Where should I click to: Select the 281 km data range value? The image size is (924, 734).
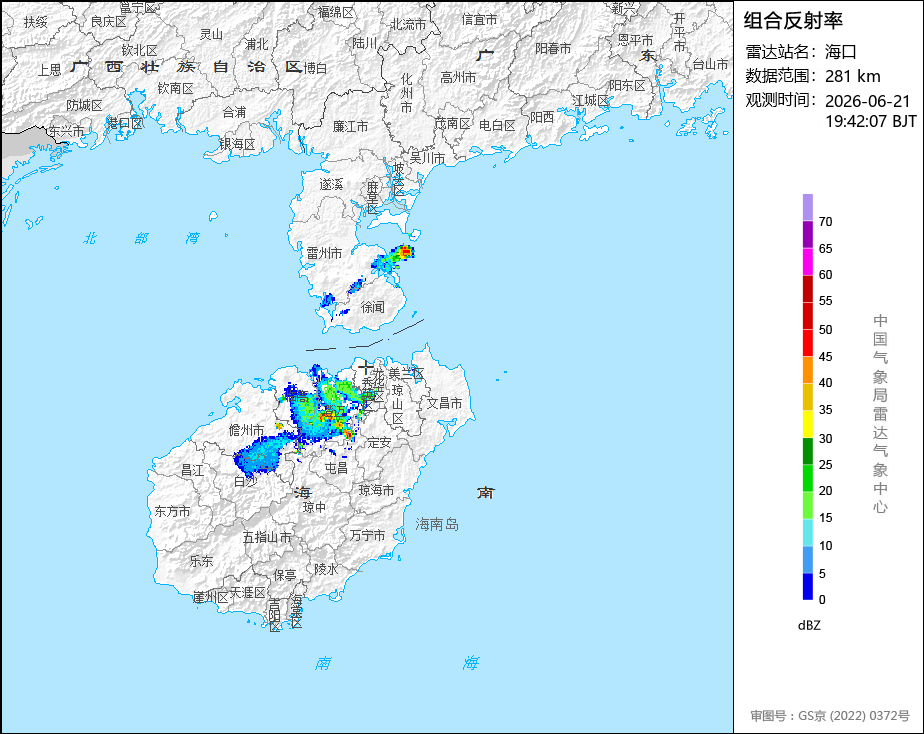(853, 76)
